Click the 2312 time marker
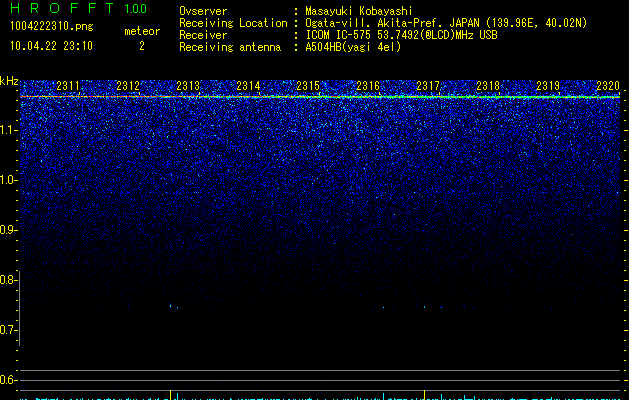 (128, 86)
